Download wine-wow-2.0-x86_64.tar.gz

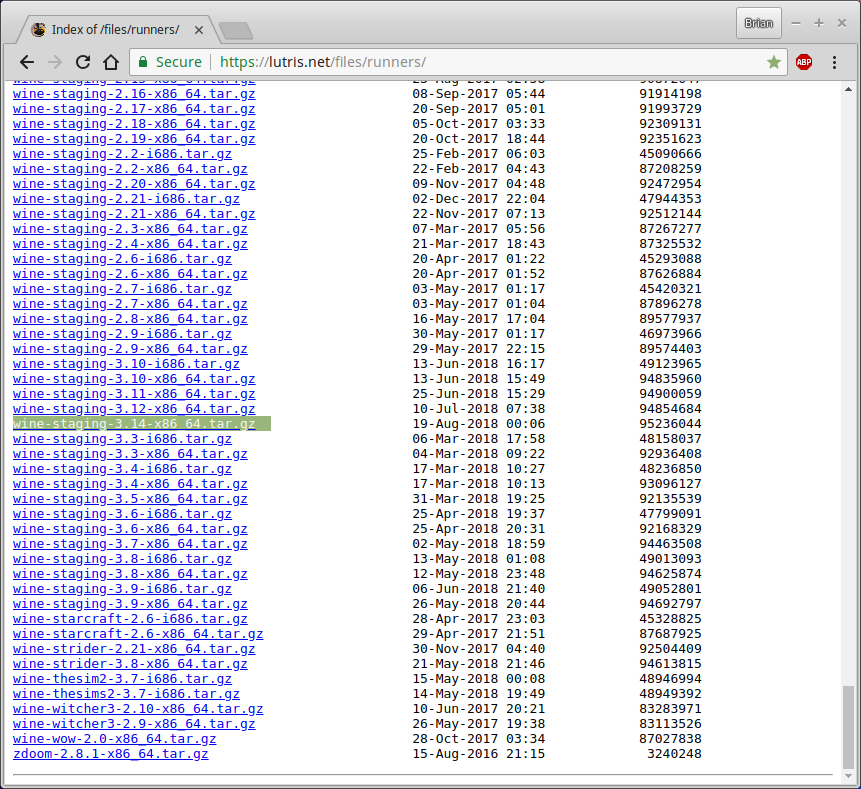point(115,739)
